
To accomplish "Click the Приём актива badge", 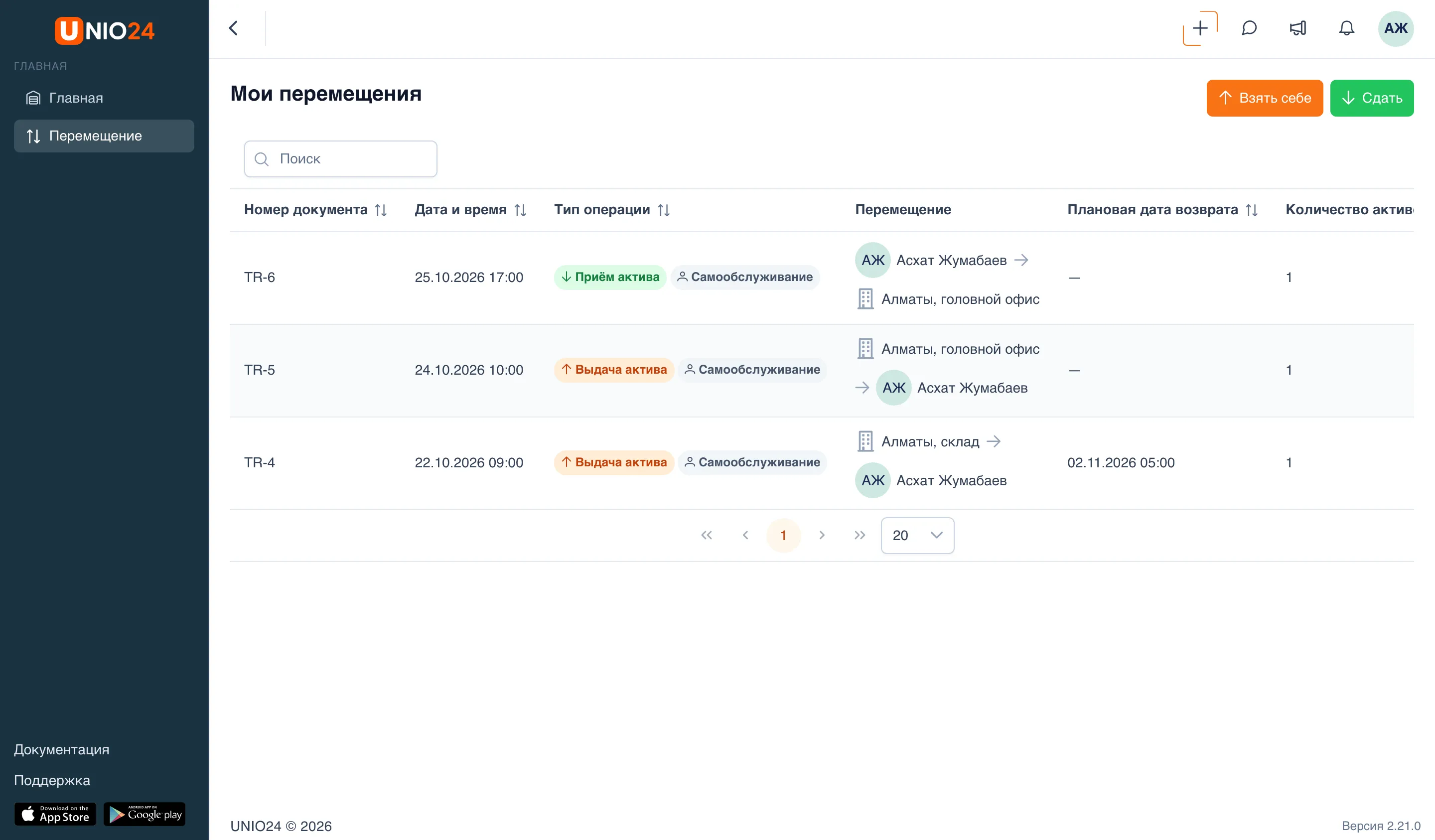I will tap(610, 278).
